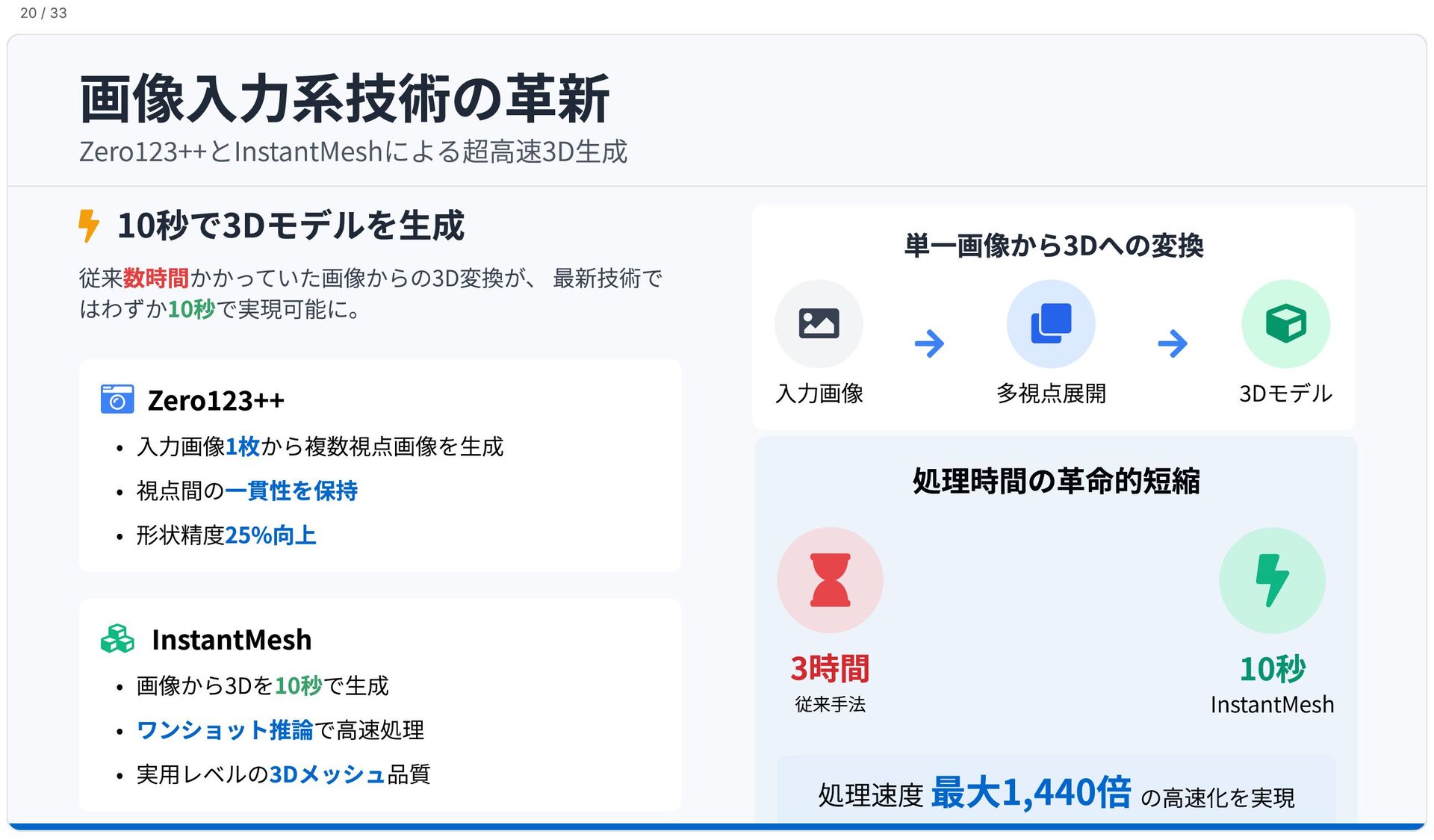Click the green 10秒 value under bolt
The width and height of the screenshot is (1434, 840).
coord(1273,668)
